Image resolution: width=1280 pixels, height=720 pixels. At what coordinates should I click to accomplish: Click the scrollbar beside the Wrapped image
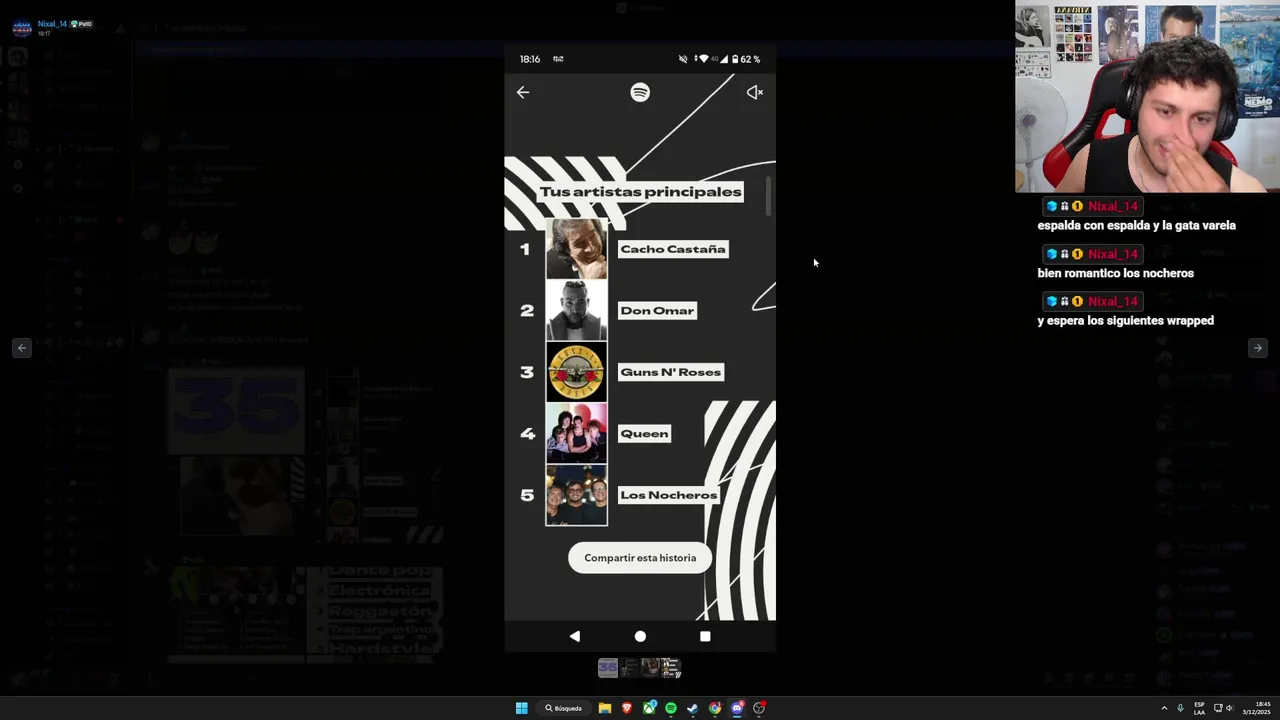coord(769,197)
